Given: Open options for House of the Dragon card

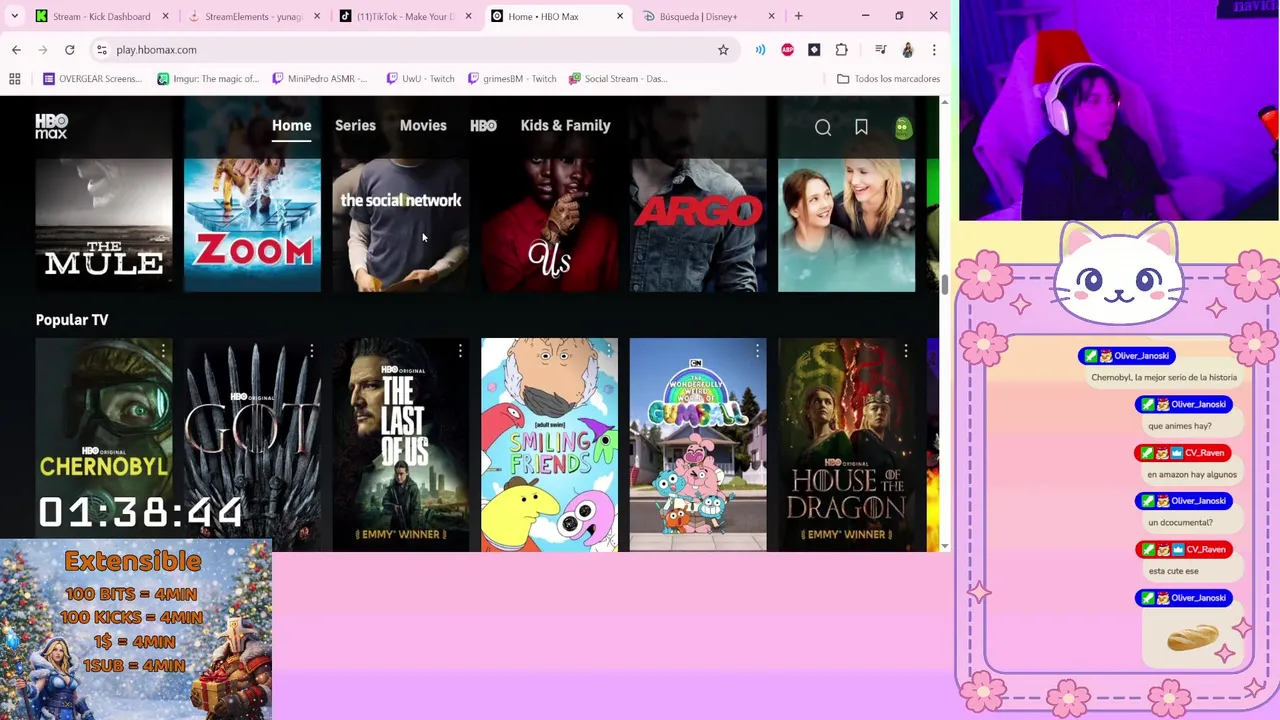Looking at the screenshot, I should (x=905, y=351).
